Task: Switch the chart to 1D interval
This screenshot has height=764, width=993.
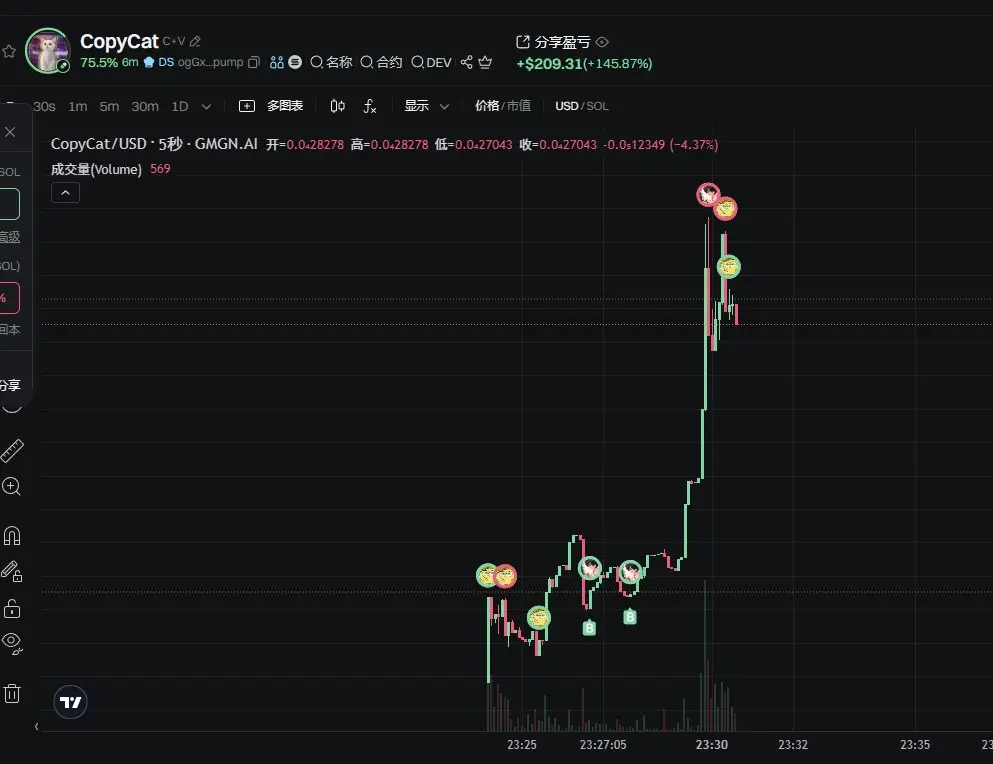Action: click(x=180, y=106)
